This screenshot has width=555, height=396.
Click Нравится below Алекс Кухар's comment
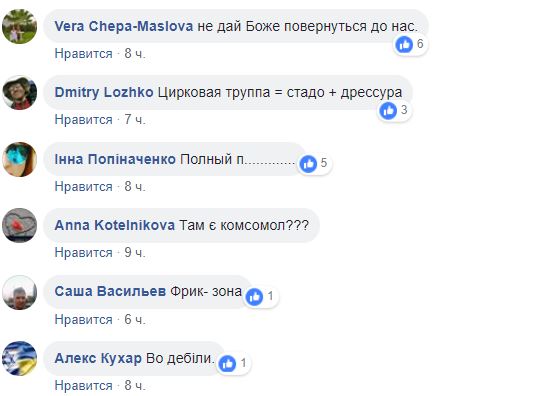pos(84,386)
